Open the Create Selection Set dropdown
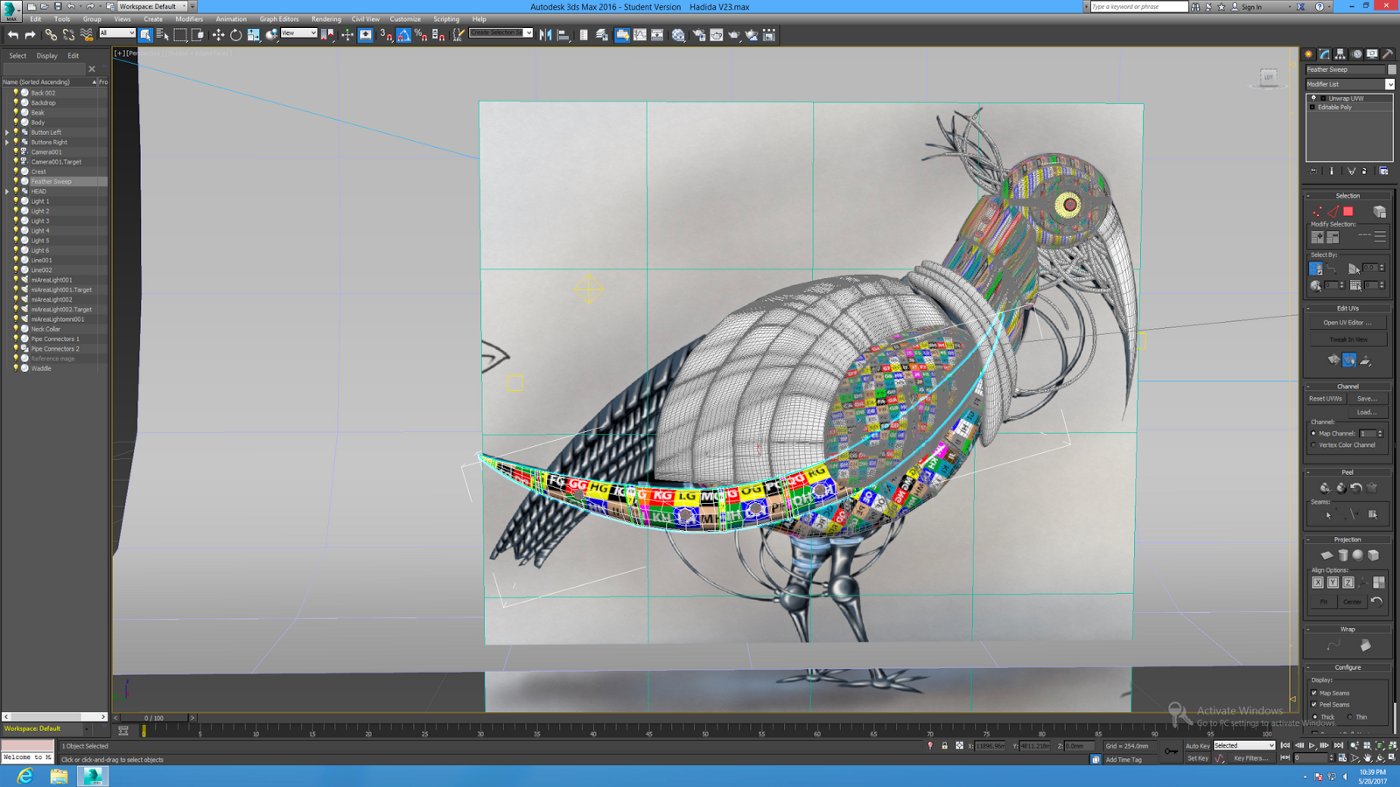The height and width of the screenshot is (787, 1400). pos(501,33)
